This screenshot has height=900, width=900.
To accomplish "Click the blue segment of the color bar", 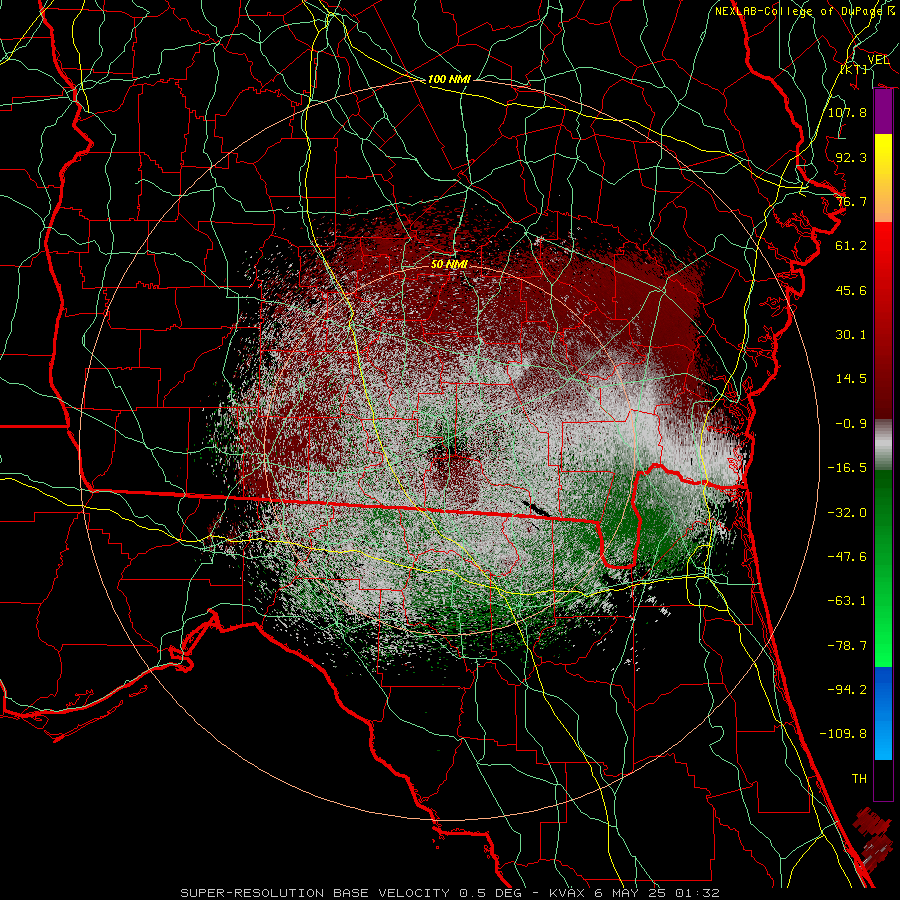I will point(883,713).
